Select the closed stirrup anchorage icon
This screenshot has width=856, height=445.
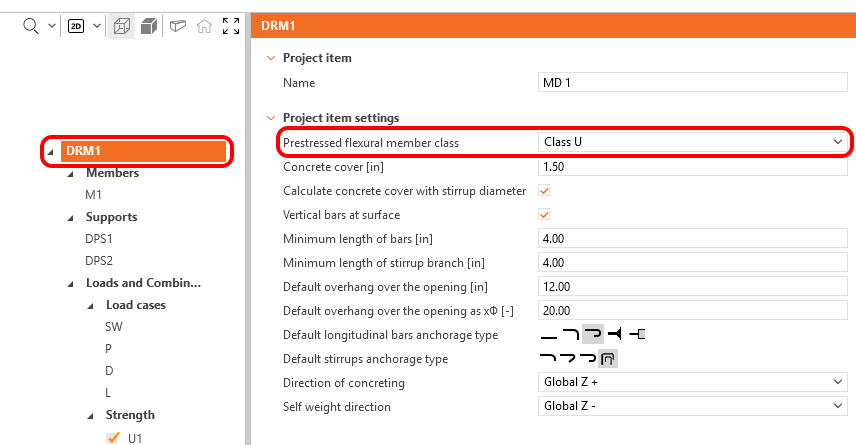(607, 359)
